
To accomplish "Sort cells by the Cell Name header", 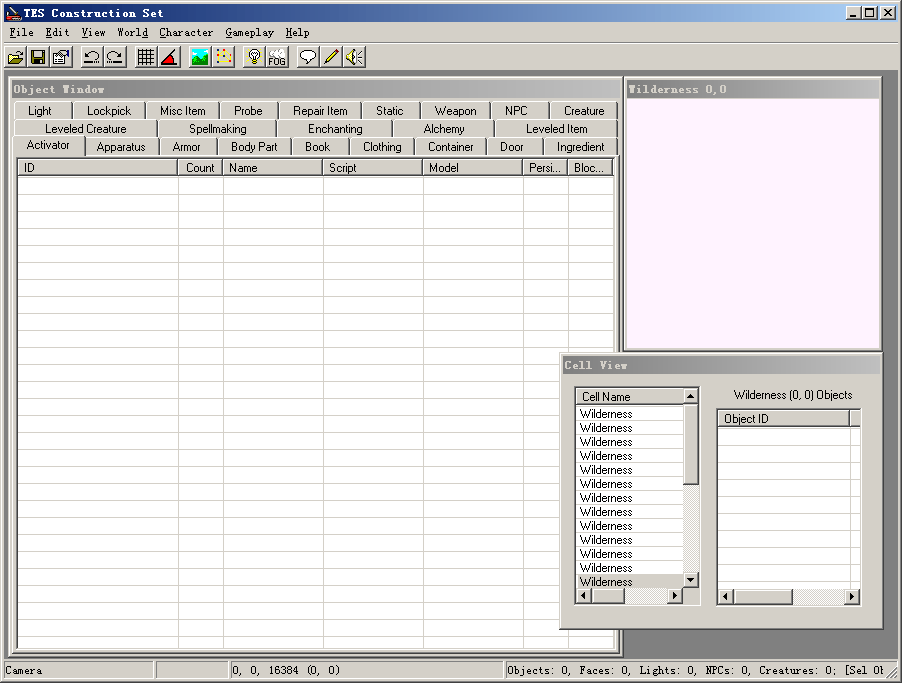I will pyautogui.click(x=629, y=396).
